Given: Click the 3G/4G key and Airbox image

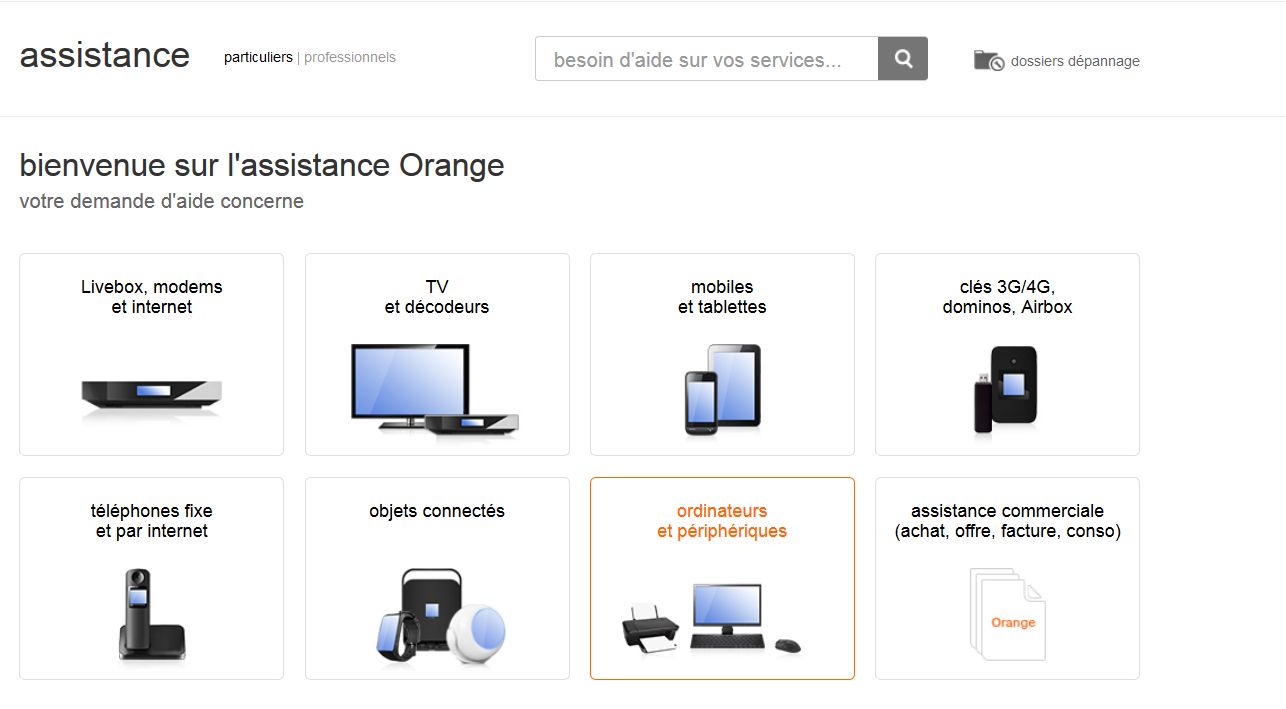Looking at the screenshot, I should pos(1006,389).
